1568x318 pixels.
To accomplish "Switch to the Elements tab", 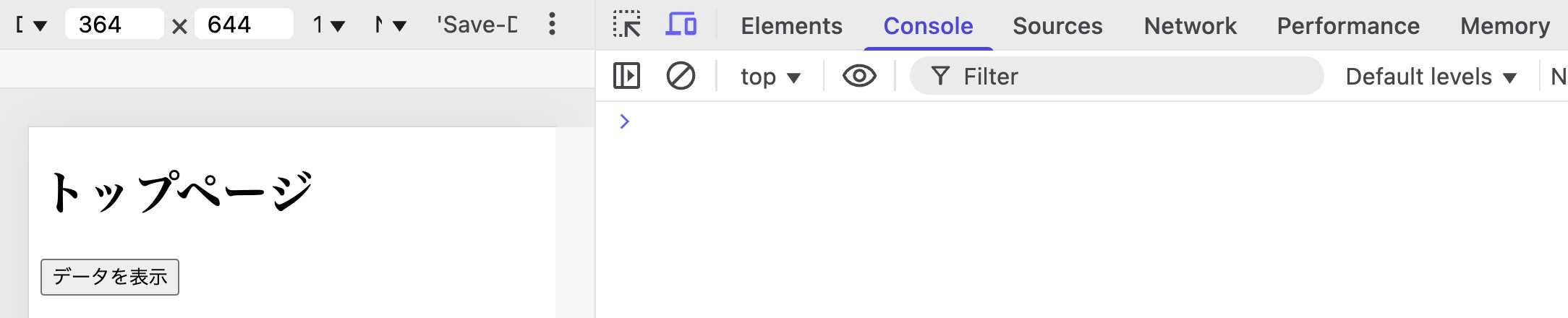I will pyautogui.click(x=791, y=26).
